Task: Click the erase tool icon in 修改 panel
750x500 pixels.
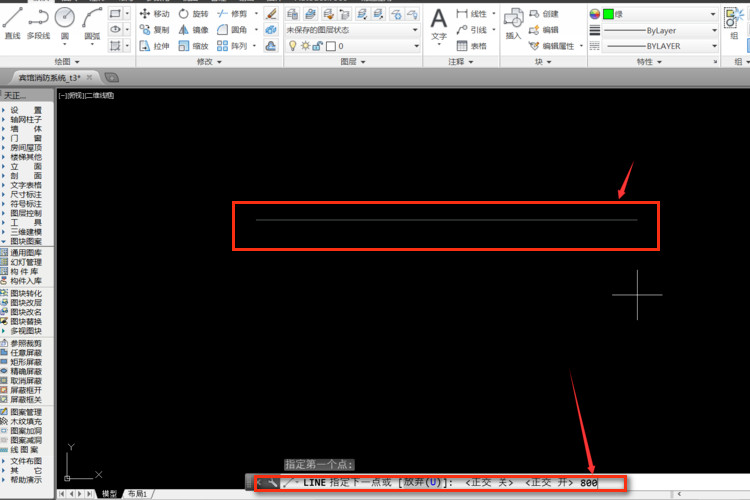Action: click(271, 14)
